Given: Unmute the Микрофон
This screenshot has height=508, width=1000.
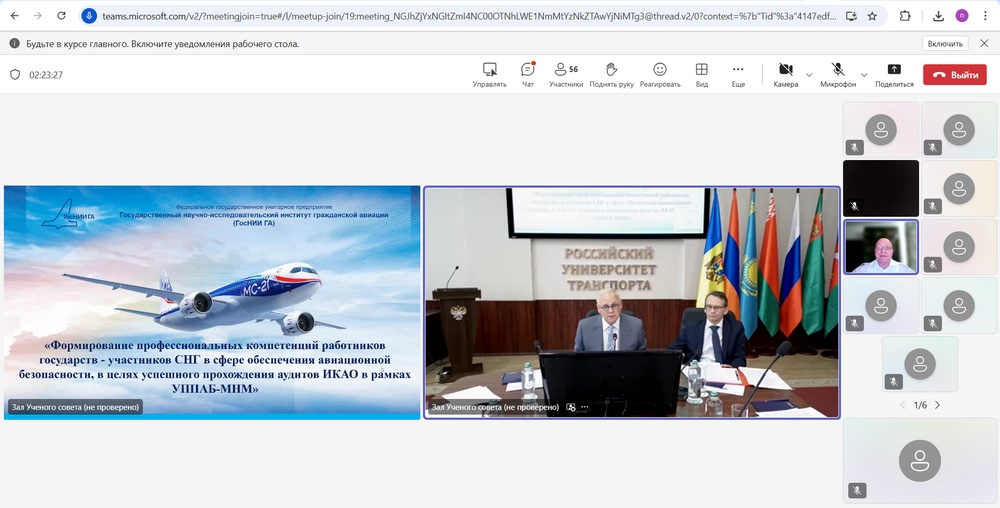Looking at the screenshot, I should click(x=838, y=75).
